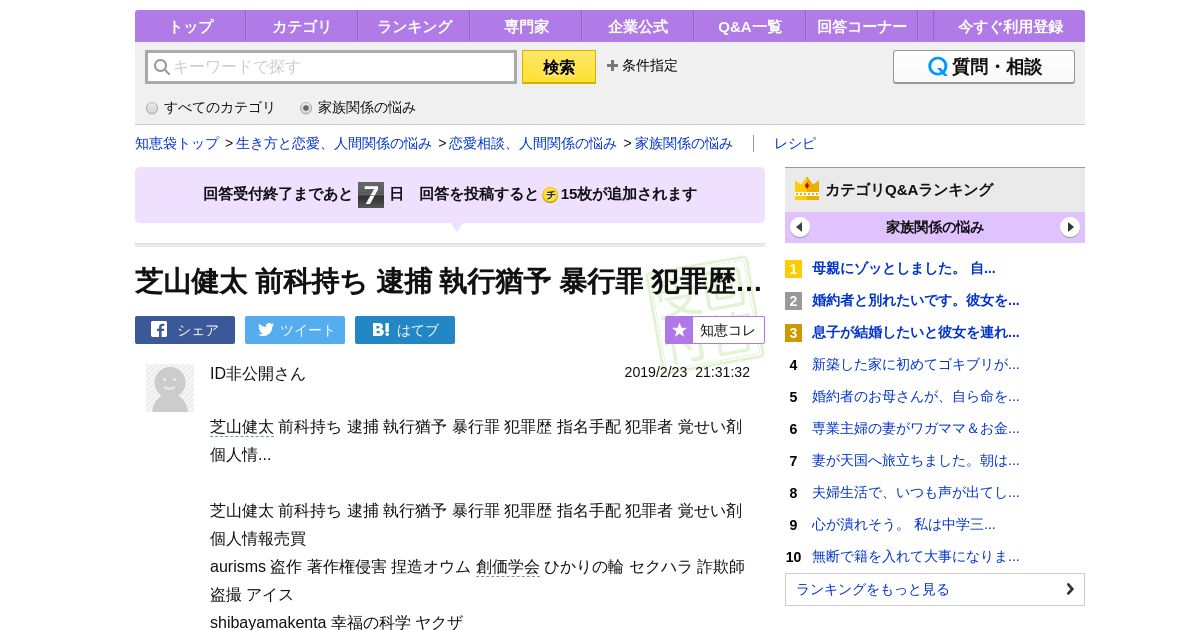
Task: Open the Q&A一覧 navigation tab
Action: coord(750,27)
